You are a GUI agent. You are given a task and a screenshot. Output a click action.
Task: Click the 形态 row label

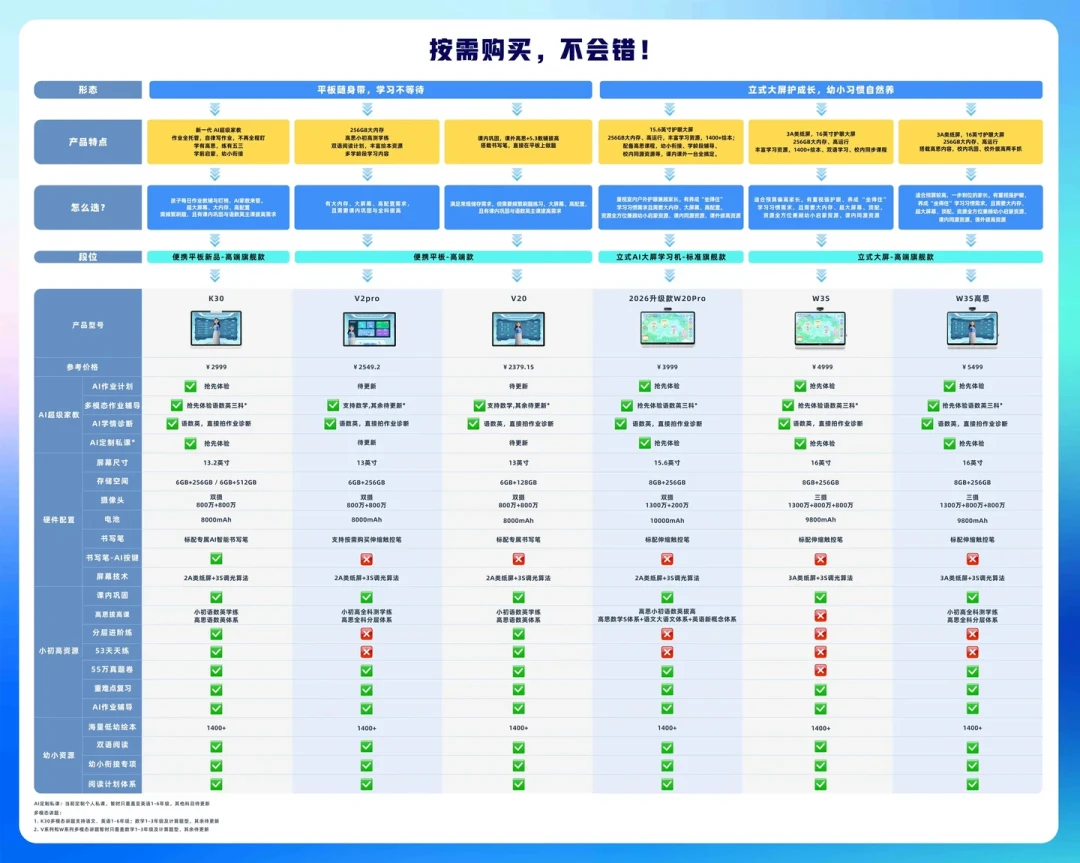coord(88,90)
